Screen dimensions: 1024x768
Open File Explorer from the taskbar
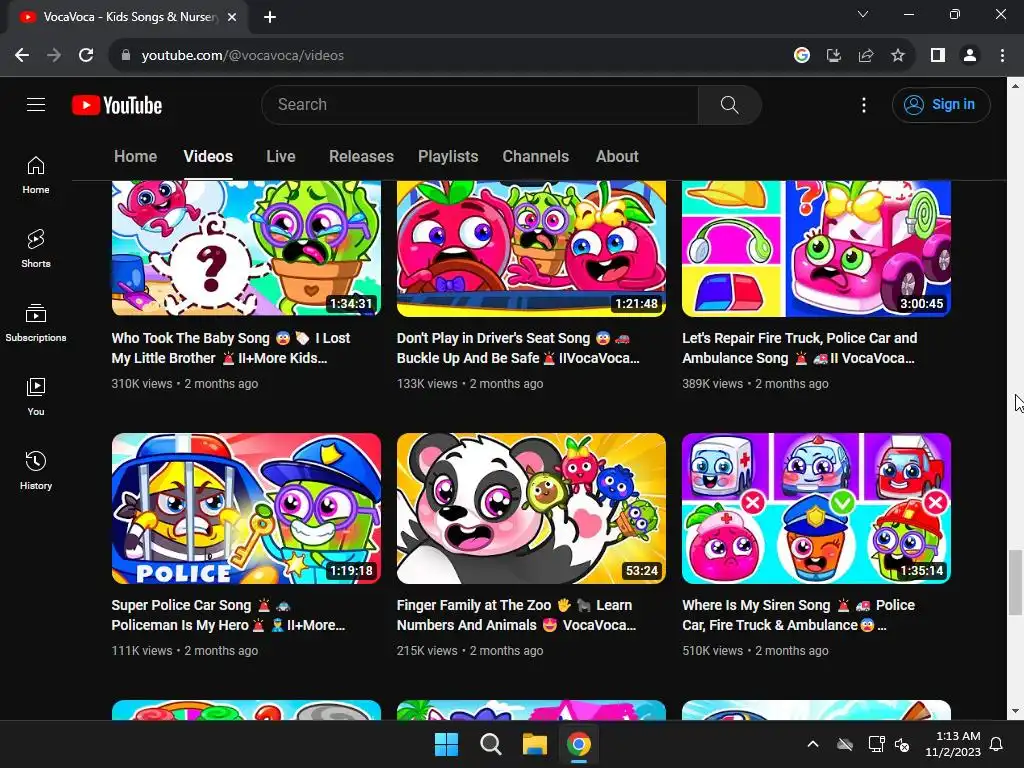click(x=534, y=744)
